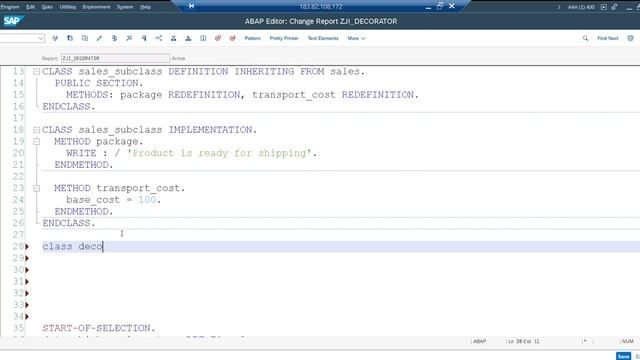
Task: Click line 28 containing 'class deco'
Action: 341,247
